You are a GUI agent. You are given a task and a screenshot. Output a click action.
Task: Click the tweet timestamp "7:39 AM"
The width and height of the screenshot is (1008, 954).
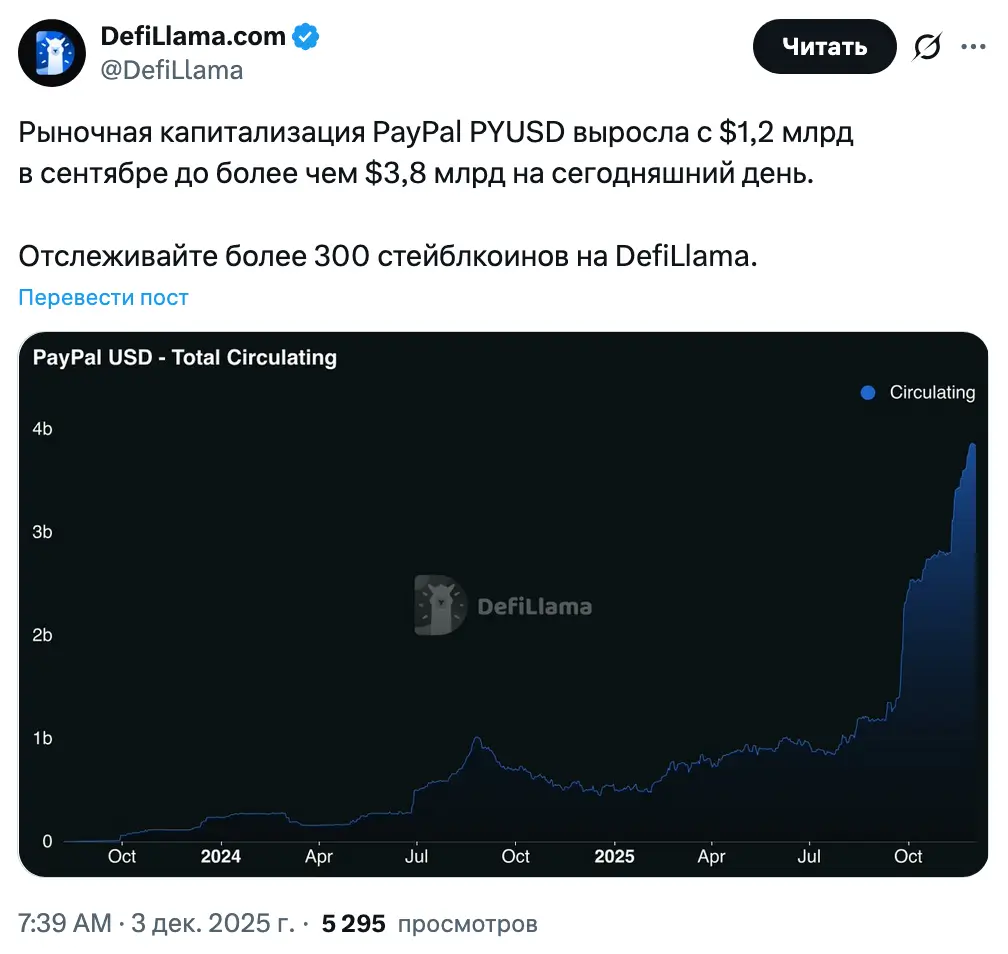(x=65, y=924)
